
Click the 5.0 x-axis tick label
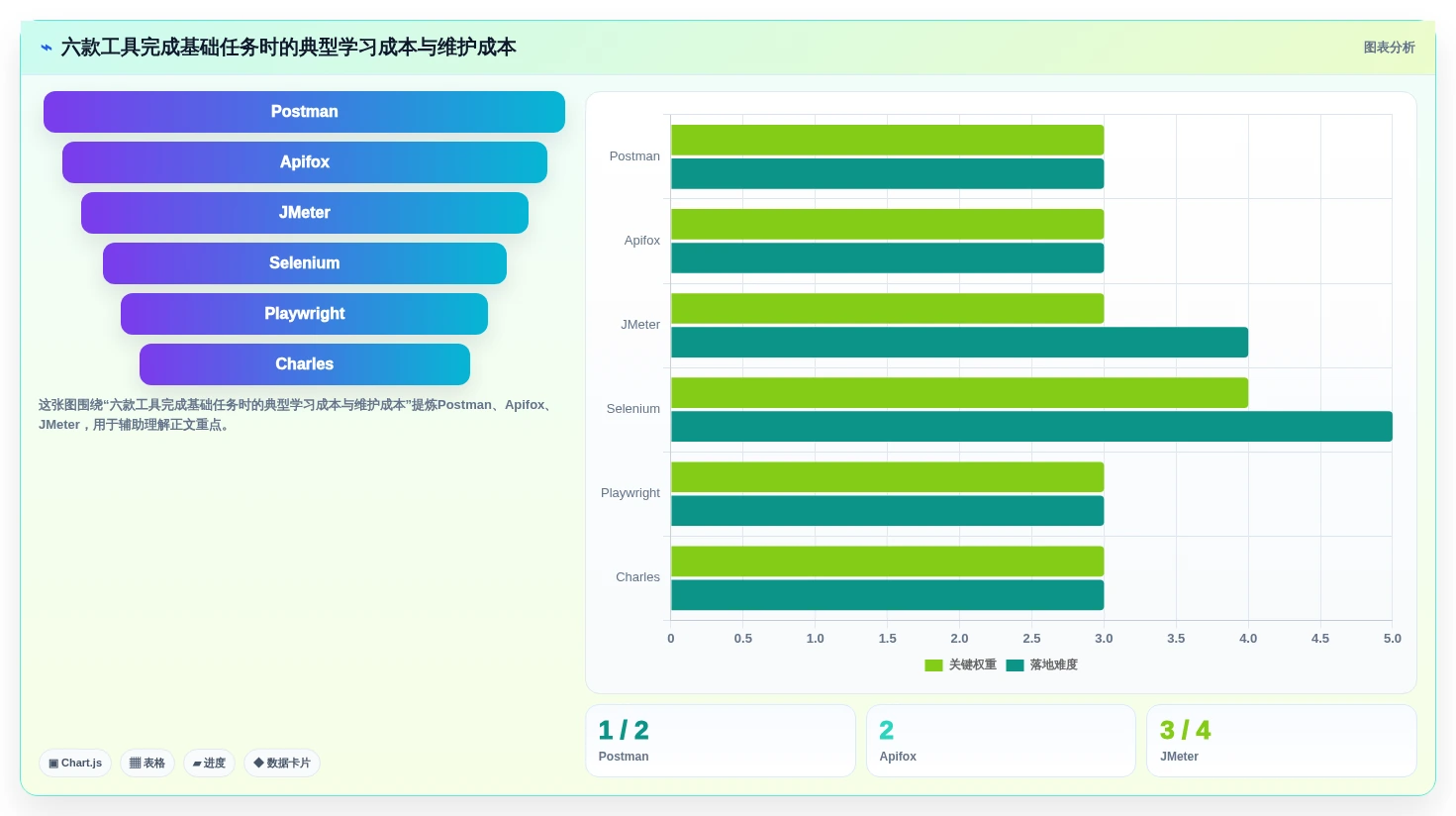[1392, 639]
